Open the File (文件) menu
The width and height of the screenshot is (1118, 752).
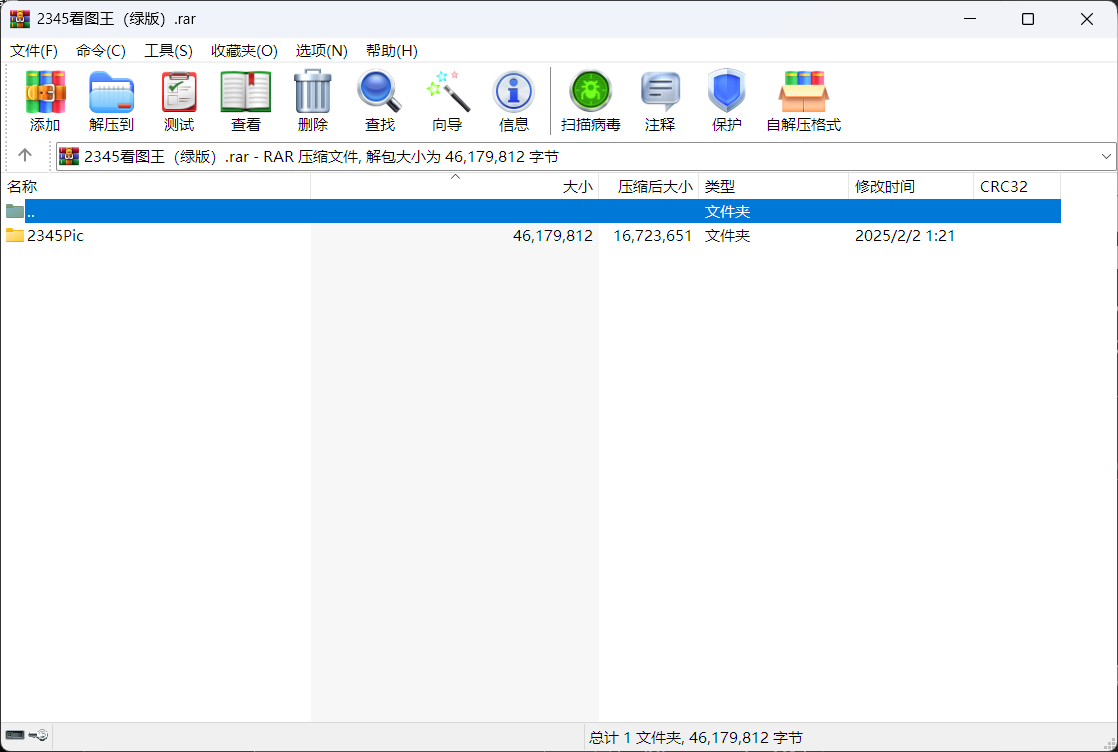[x=34, y=51]
